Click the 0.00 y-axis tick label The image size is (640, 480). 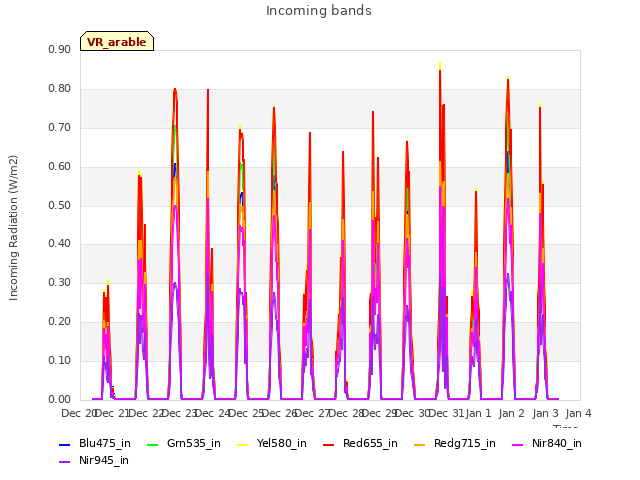(x=60, y=400)
